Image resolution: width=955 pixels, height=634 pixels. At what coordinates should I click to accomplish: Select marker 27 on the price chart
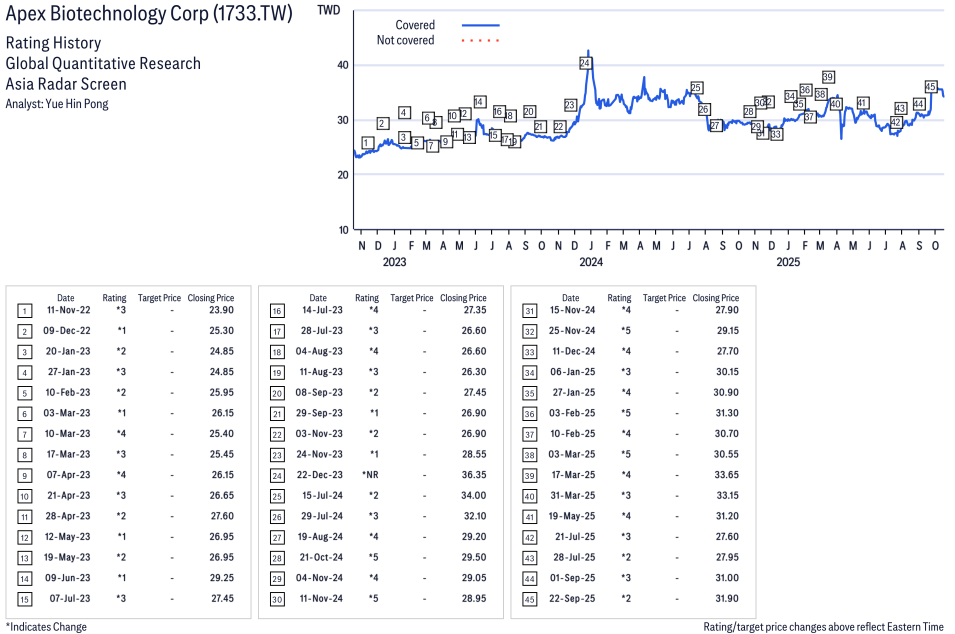pos(715,125)
